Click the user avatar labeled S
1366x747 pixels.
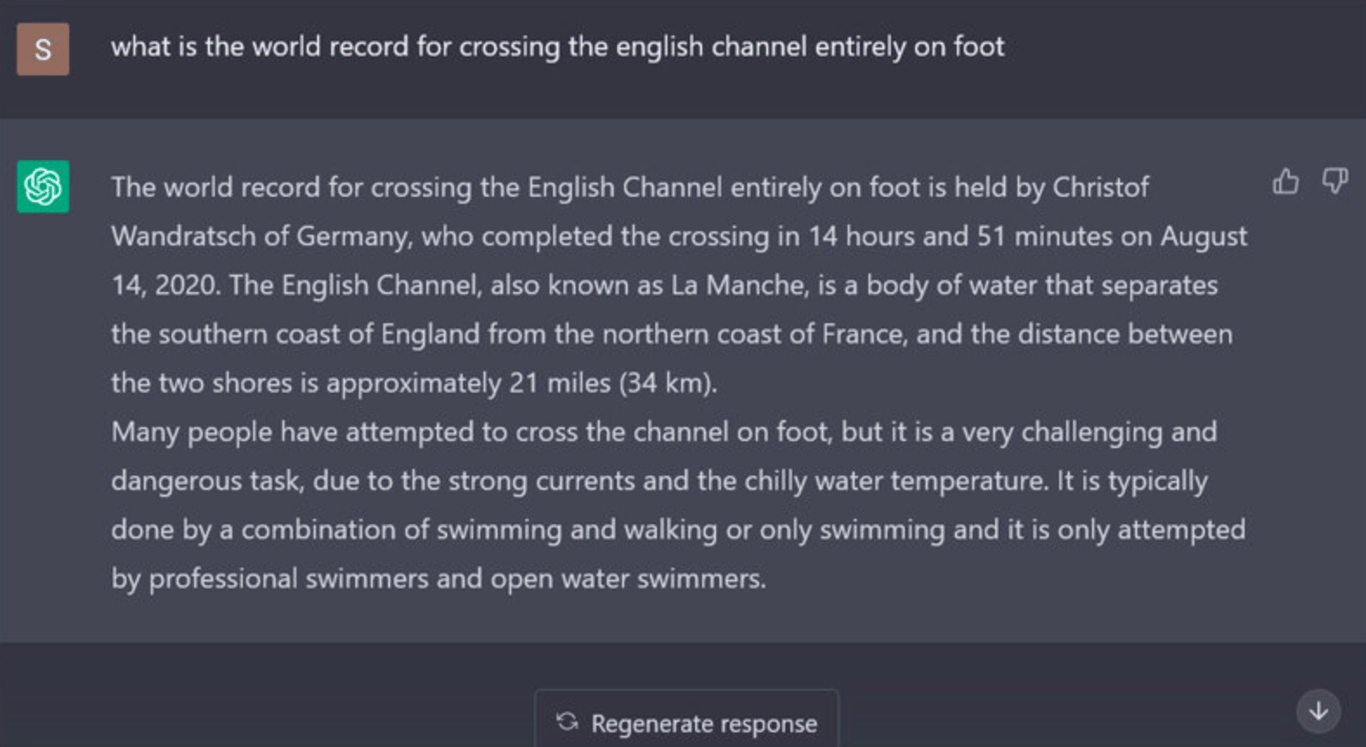43,49
